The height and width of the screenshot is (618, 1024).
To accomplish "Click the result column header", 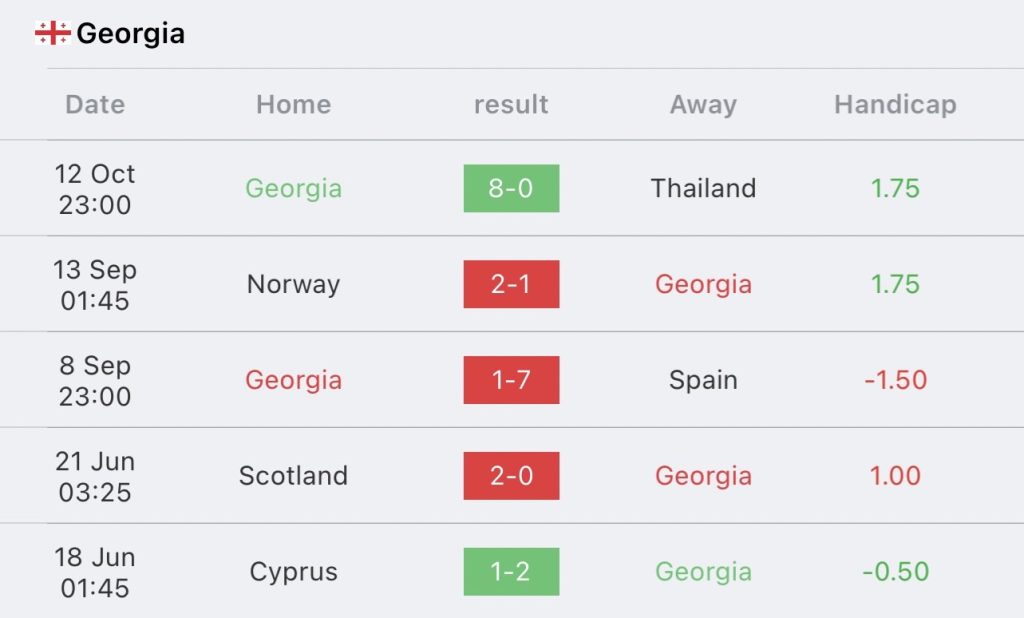I will (x=511, y=105).
